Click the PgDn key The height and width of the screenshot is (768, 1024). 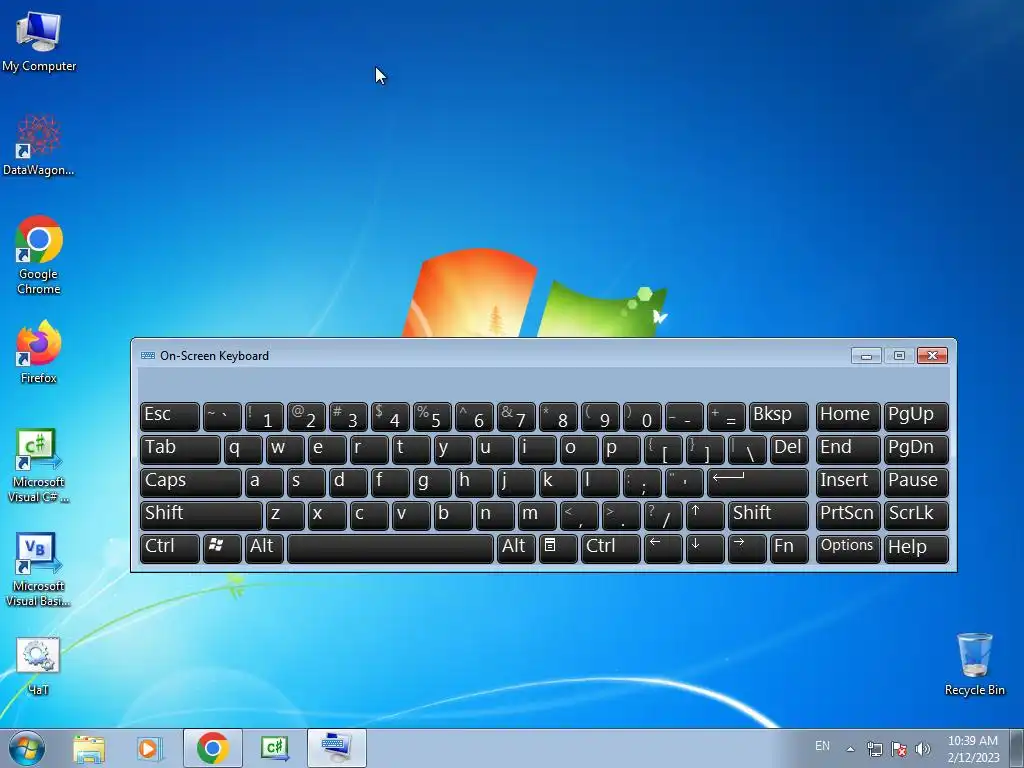916,449
